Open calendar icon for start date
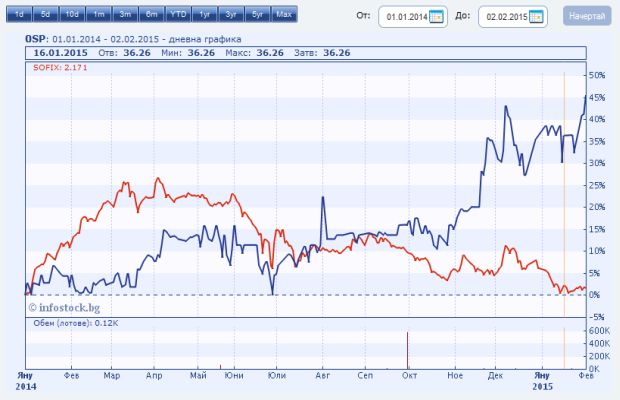This screenshot has width=620, height=400. [436, 17]
